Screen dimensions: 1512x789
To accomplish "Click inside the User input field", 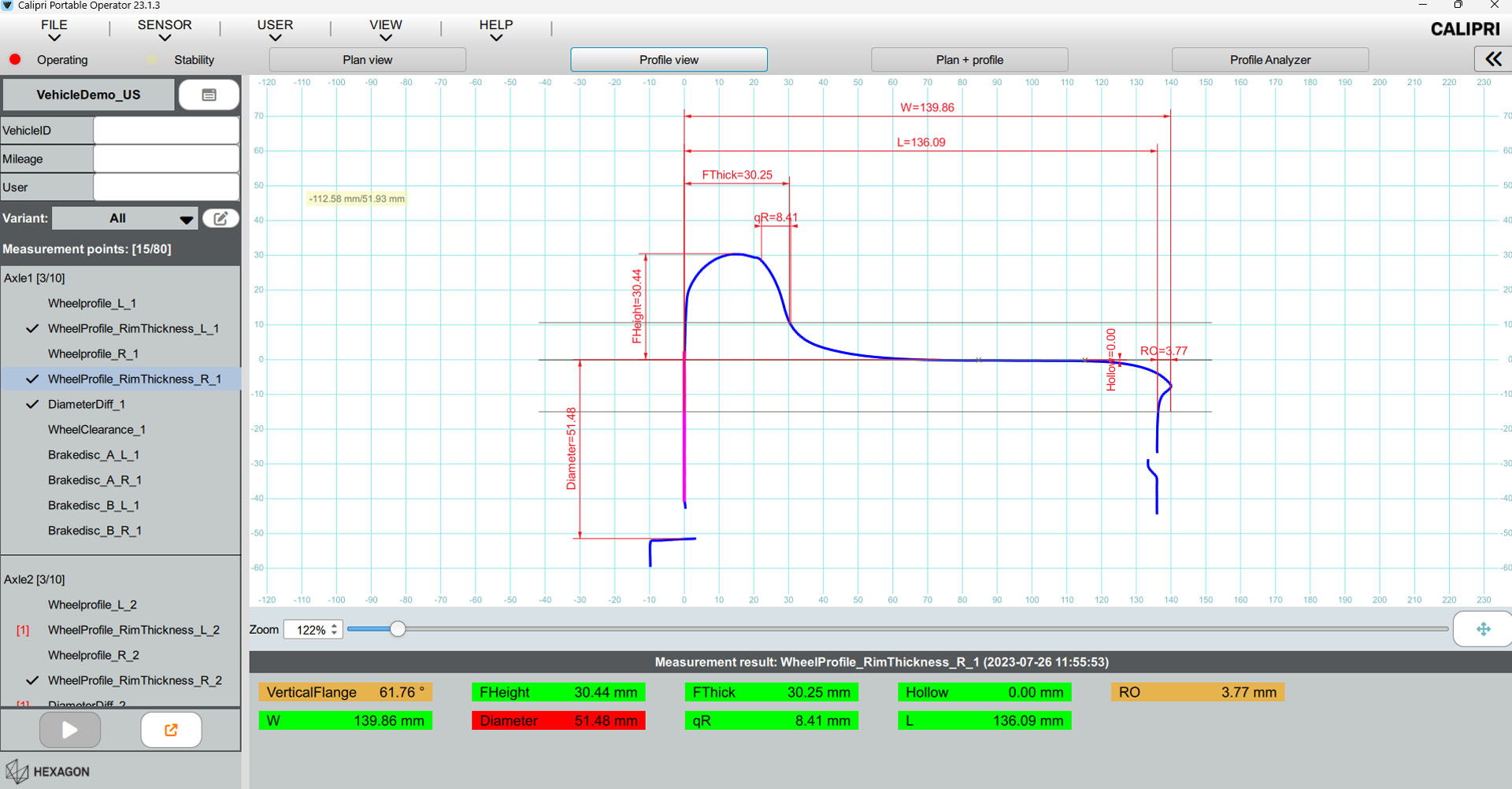I will click(x=166, y=187).
